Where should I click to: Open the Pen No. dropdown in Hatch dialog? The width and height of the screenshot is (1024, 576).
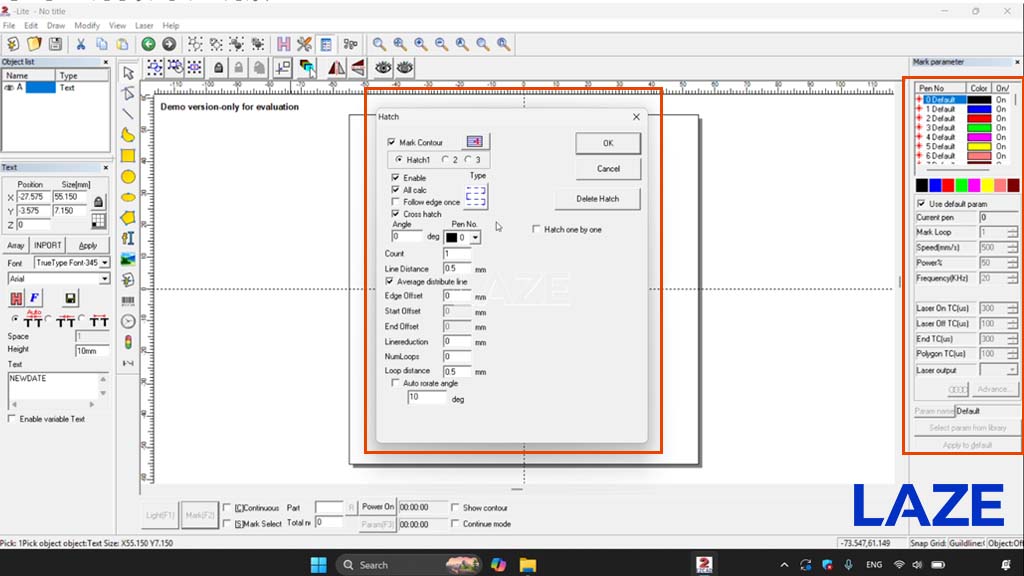[475, 238]
